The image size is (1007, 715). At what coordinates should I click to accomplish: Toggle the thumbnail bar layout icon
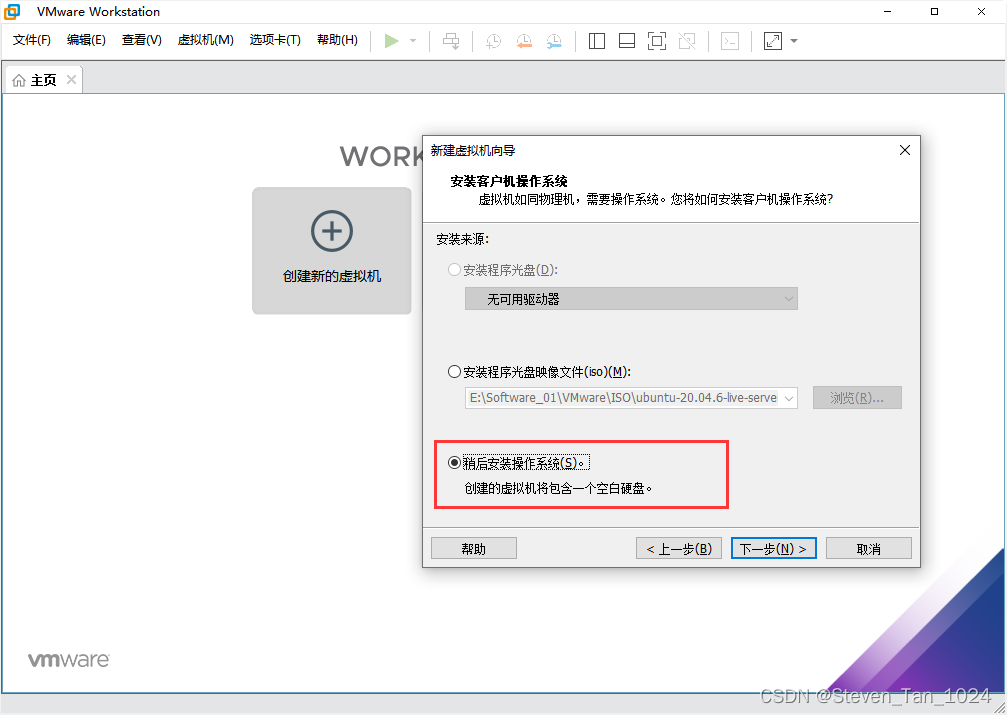[x=627, y=41]
